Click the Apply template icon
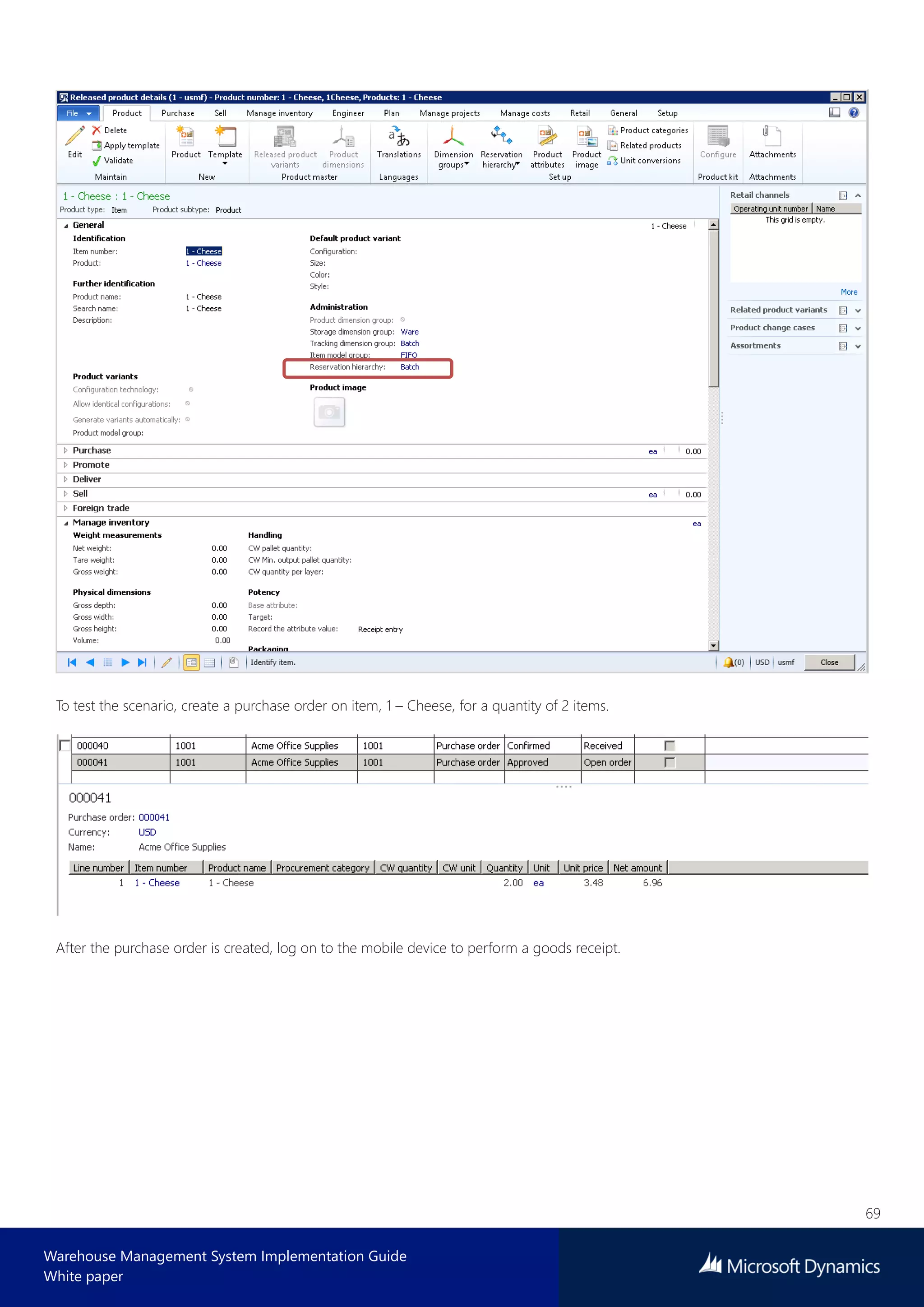924x1307 pixels. pos(97,146)
